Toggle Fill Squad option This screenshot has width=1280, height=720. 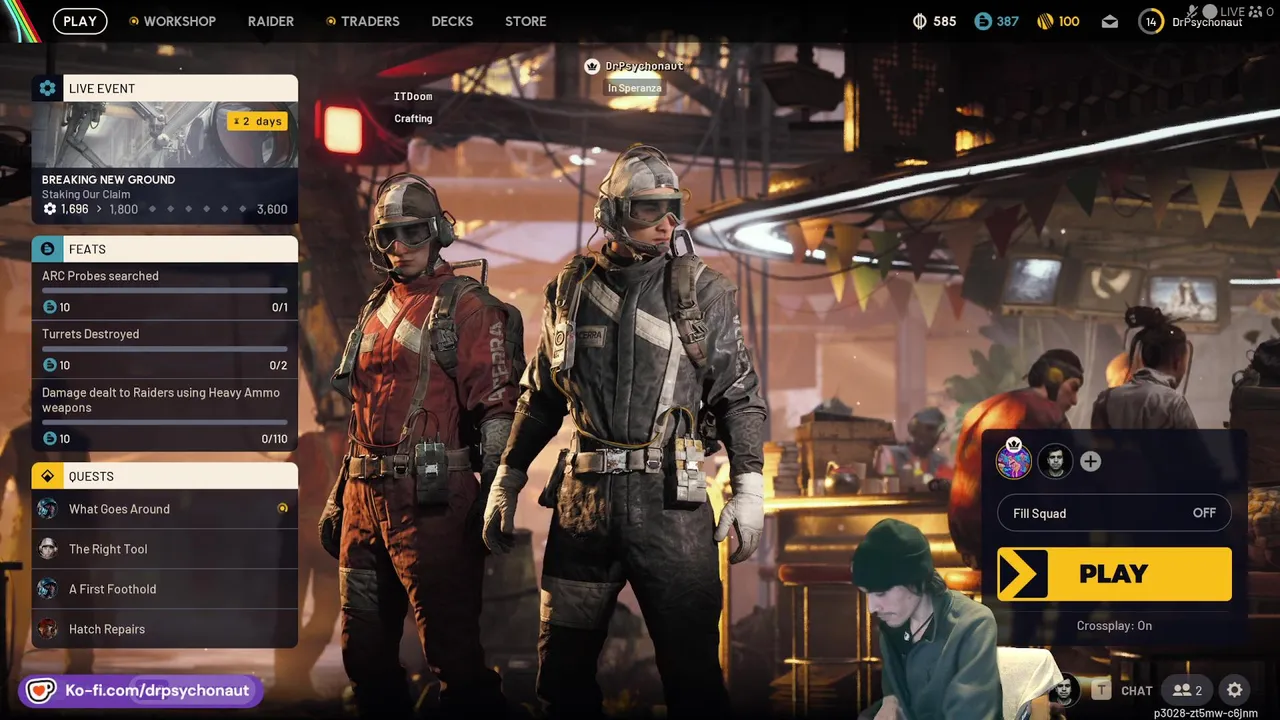pyautogui.click(x=1114, y=513)
